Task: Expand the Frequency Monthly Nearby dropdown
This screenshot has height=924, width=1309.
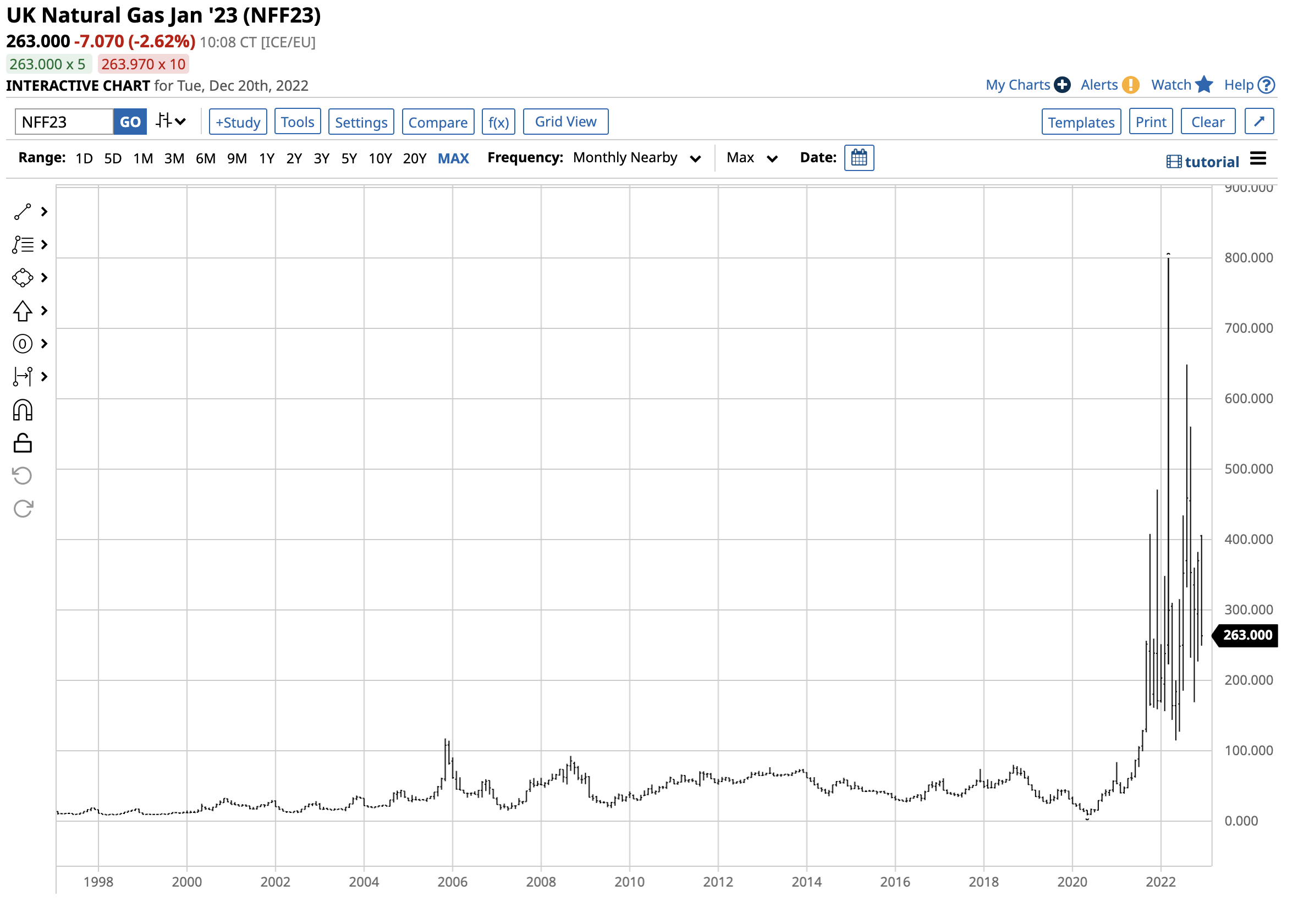Action: pos(637,158)
